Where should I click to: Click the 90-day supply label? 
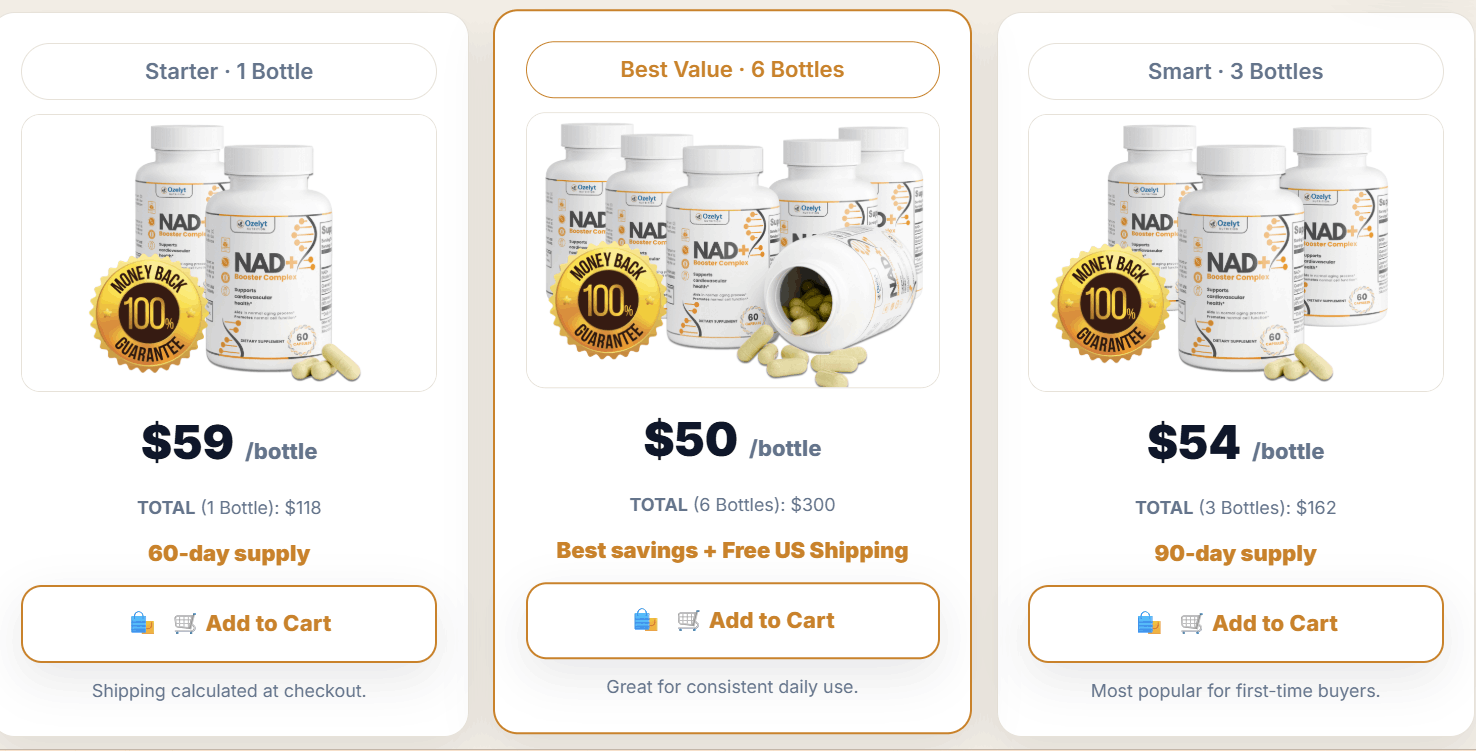1235,553
